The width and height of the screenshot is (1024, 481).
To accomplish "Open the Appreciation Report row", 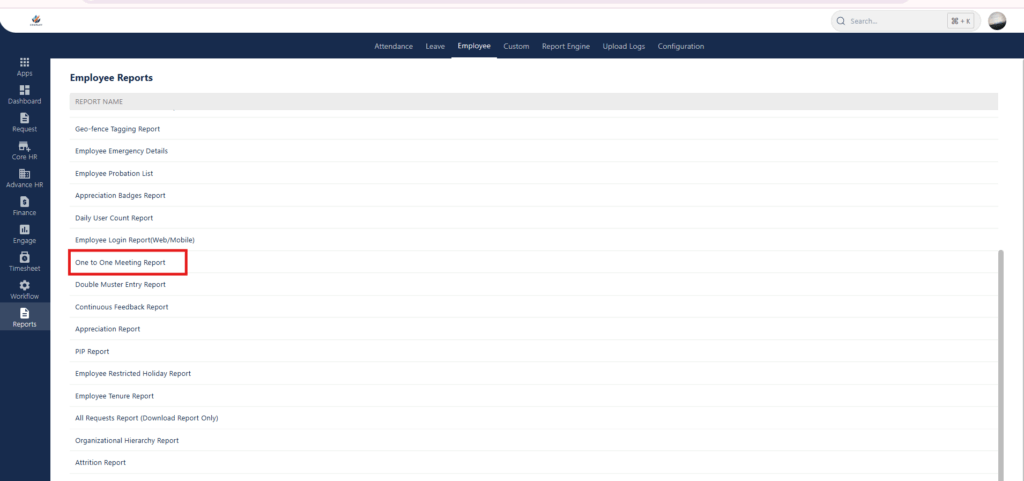I will point(534,329).
